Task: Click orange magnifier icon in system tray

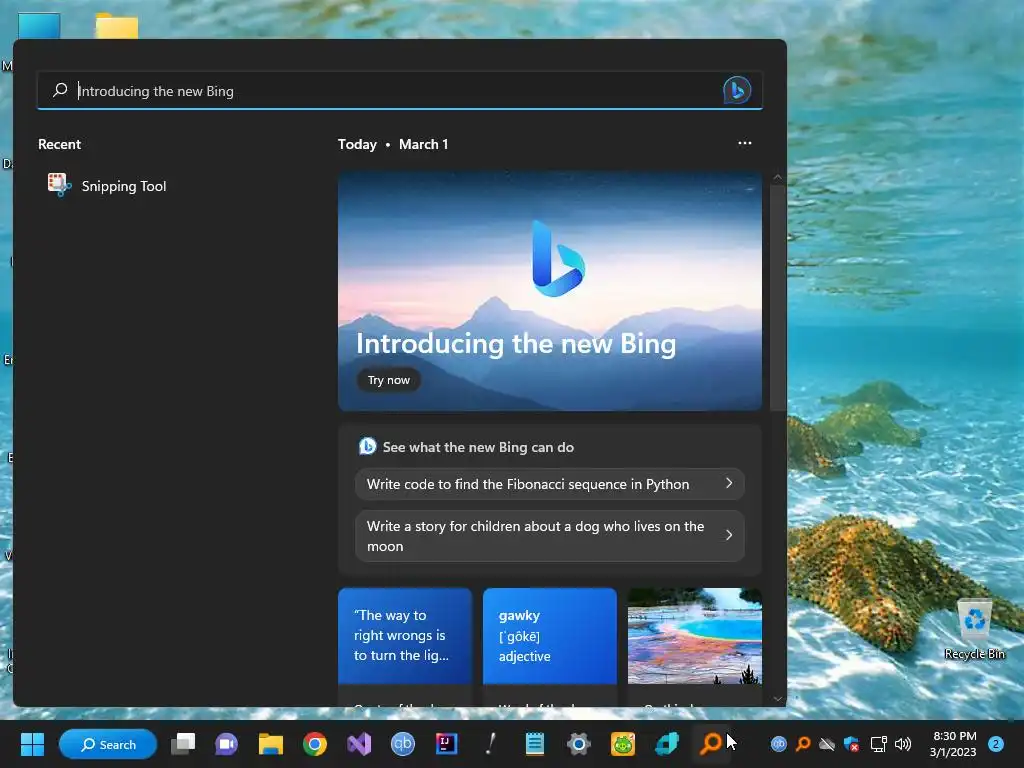Action: [803, 744]
